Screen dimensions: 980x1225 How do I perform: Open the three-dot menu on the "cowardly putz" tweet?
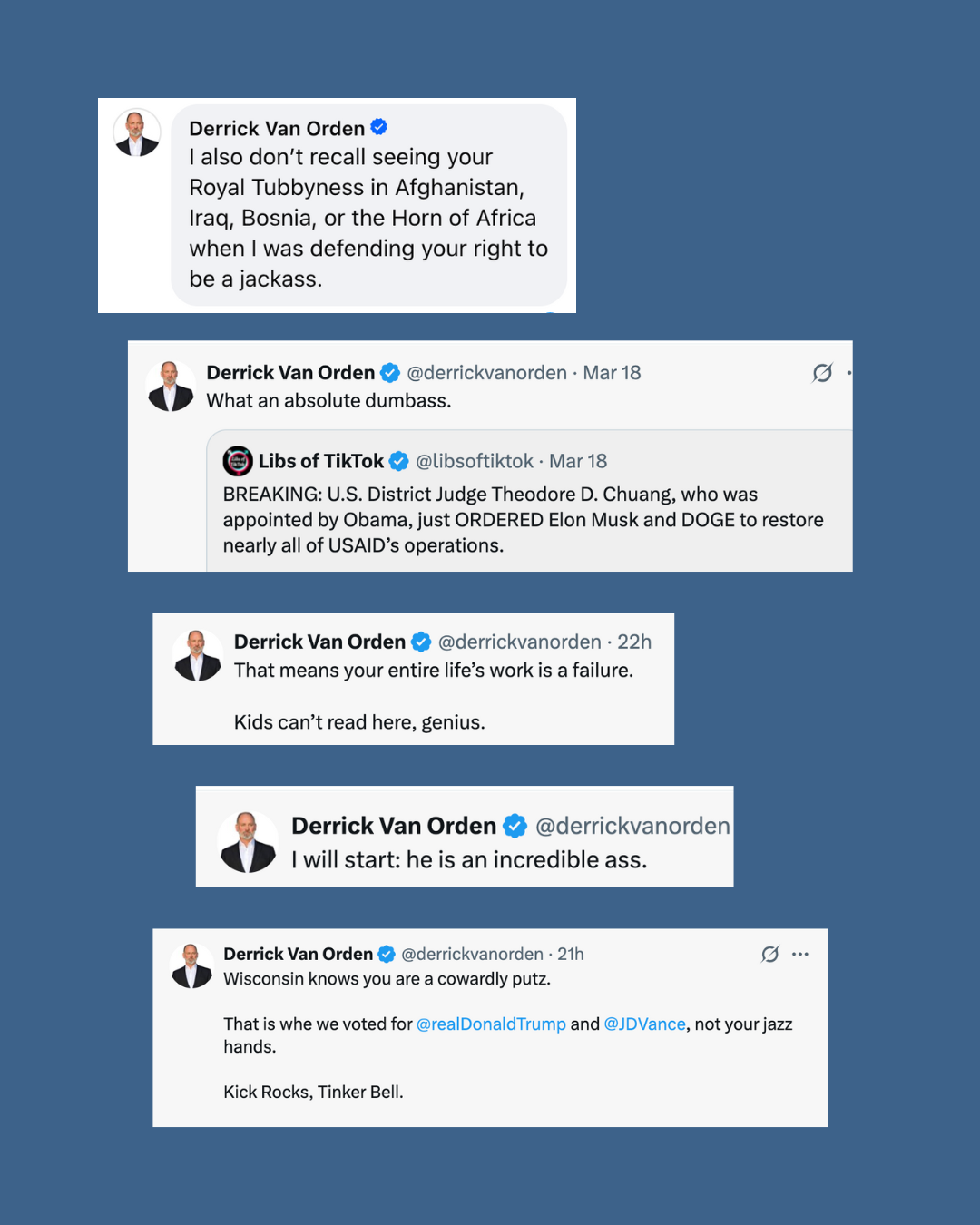800,954
